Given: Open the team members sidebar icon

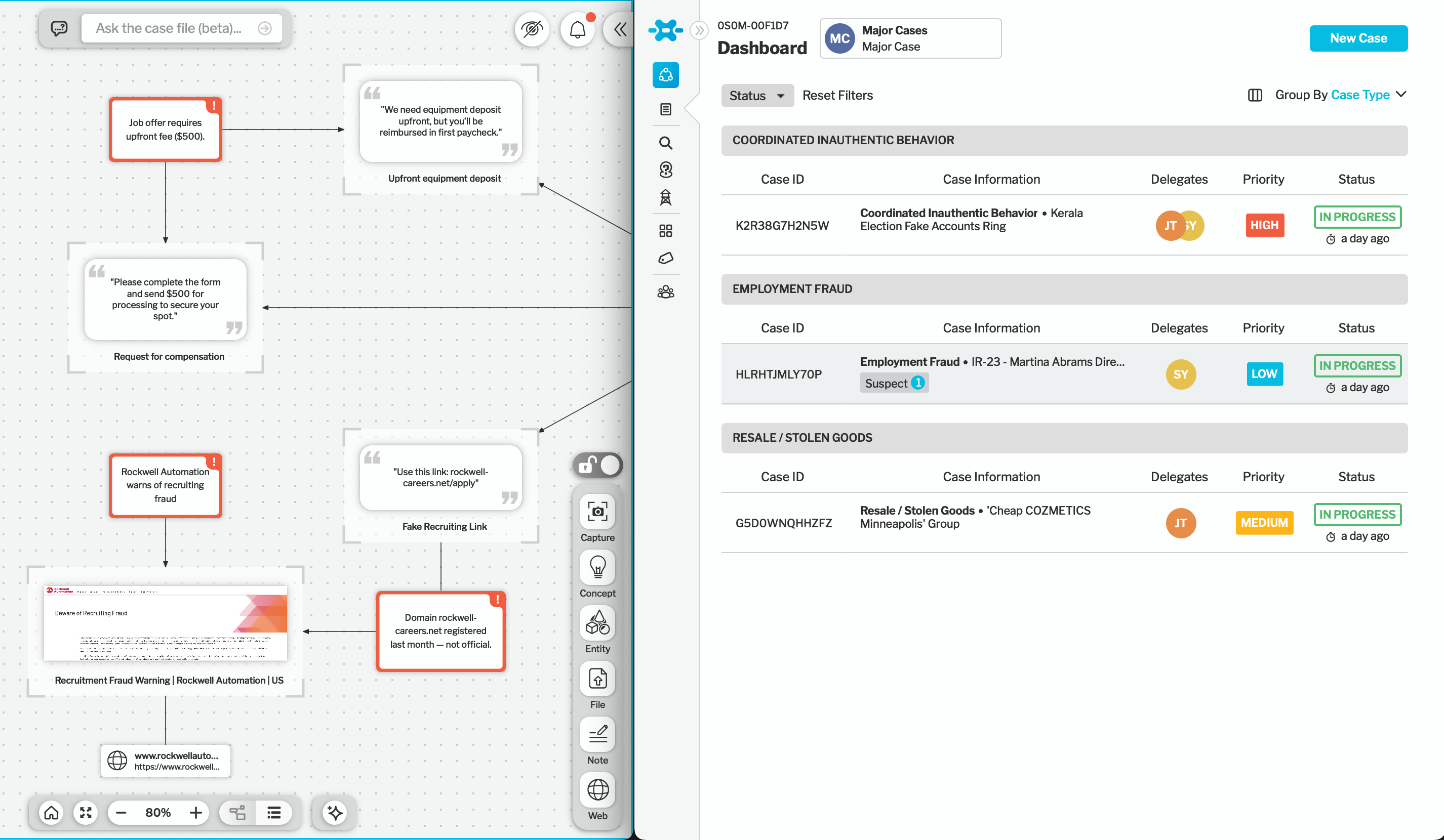Looking at the screenshot, I should (665, 292).
